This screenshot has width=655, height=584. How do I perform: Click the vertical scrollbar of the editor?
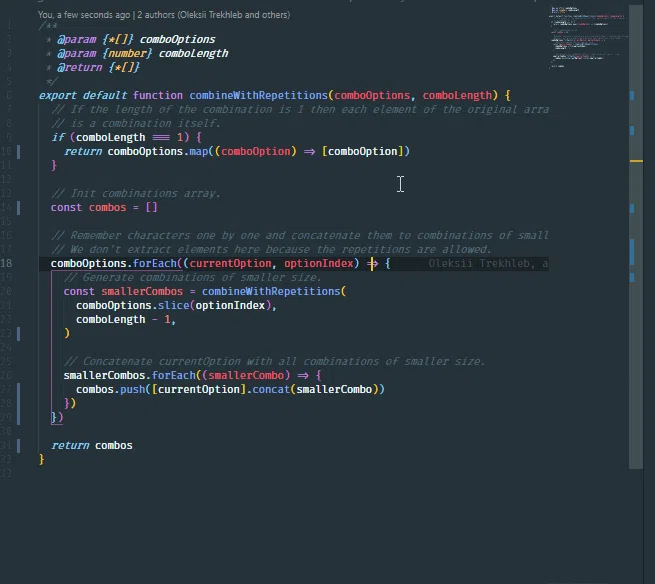click(x=636, y=236)
